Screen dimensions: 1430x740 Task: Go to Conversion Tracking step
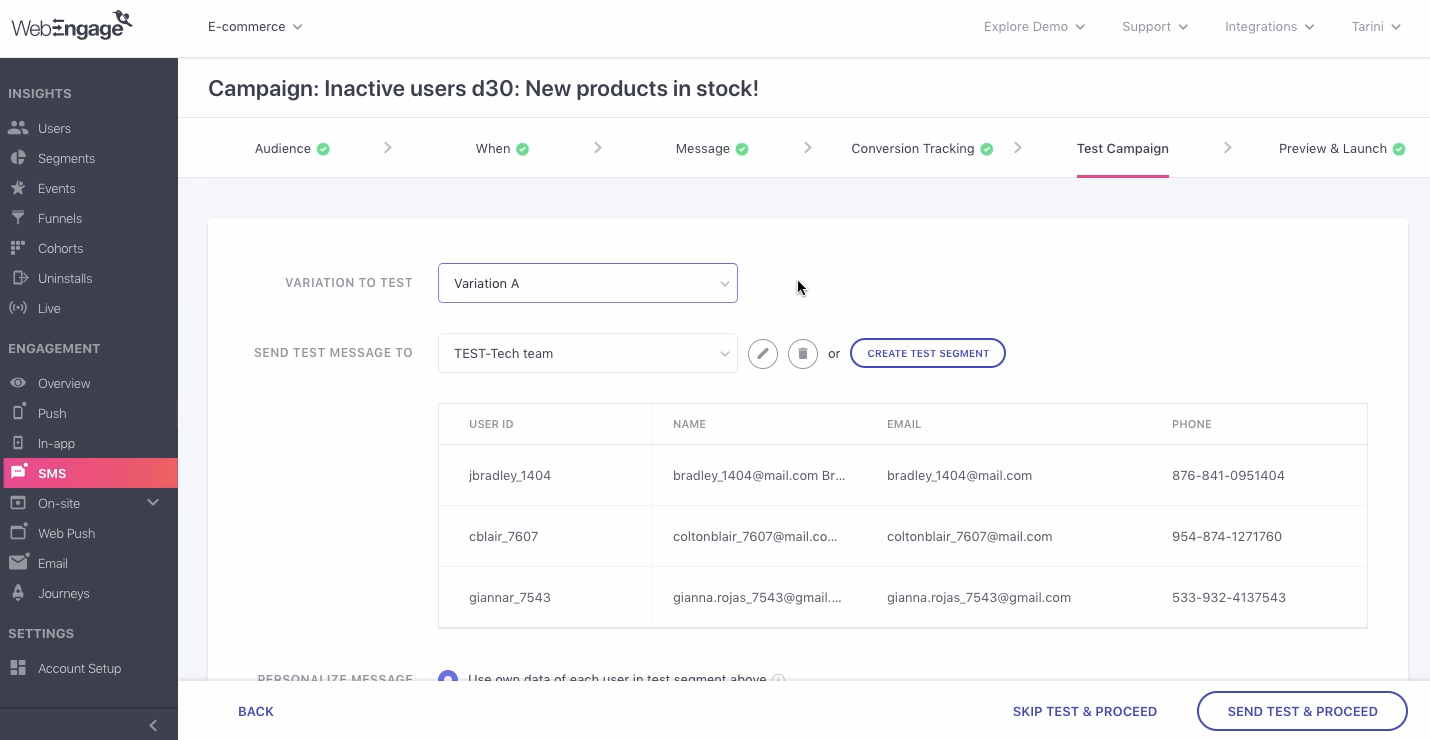pyautogui.click(x=913, y=148)
